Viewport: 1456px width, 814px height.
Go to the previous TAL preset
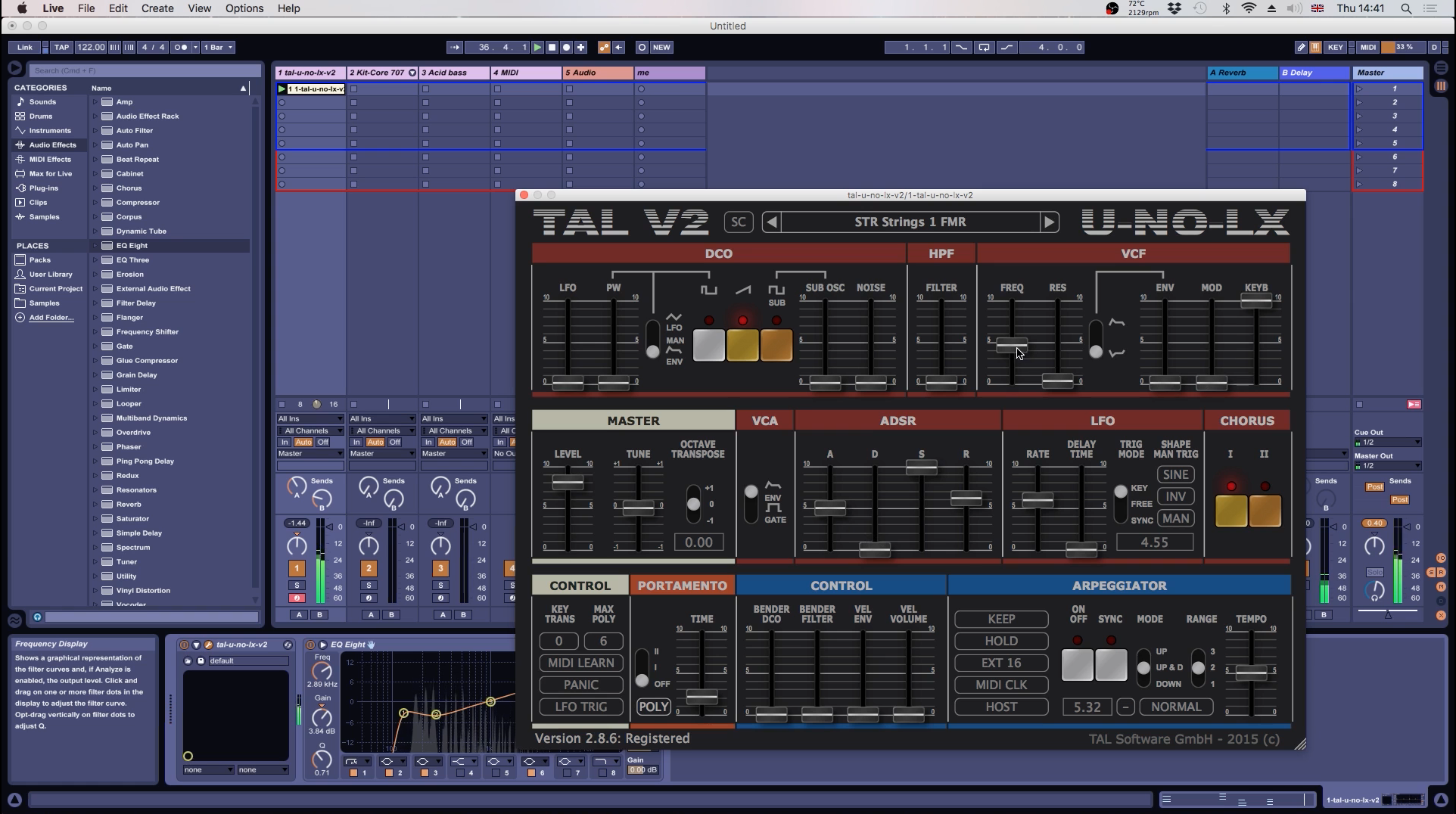771,222
